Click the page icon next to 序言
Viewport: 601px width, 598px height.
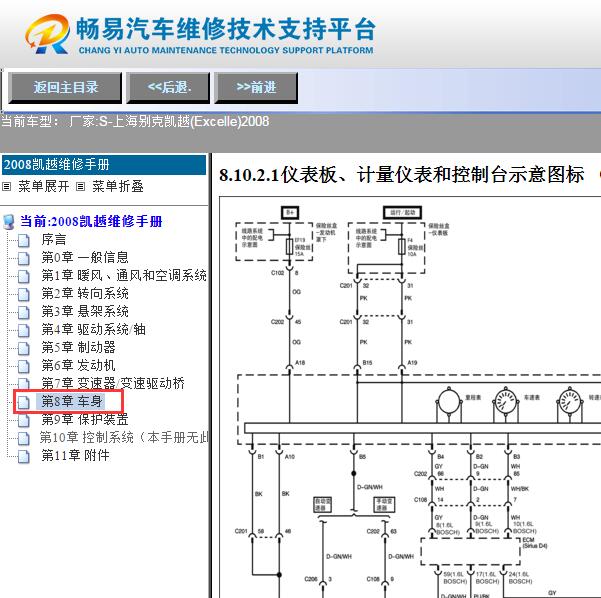(24, 240)
